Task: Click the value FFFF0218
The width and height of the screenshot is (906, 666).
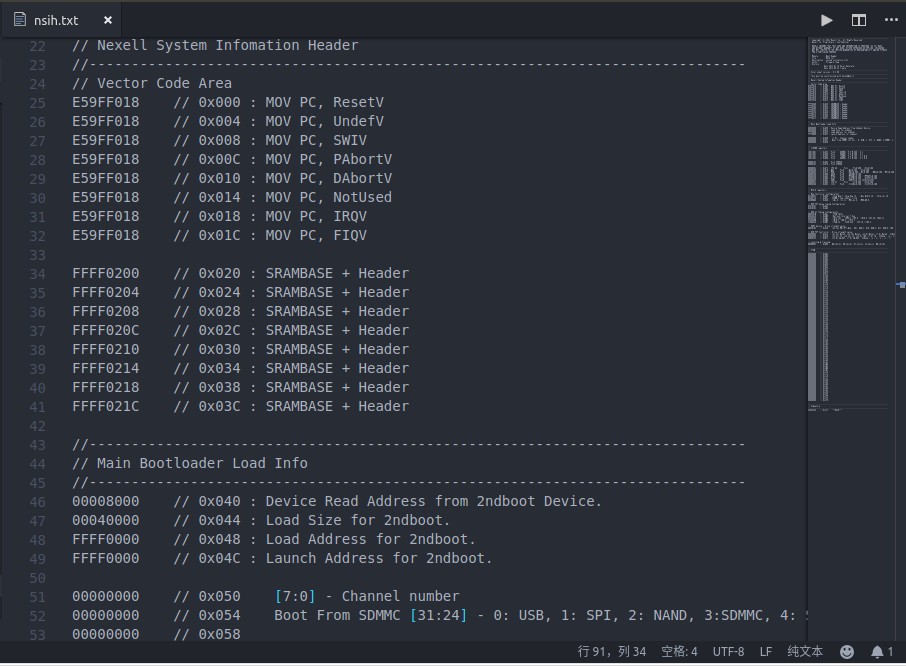Action: click(106, 388)
